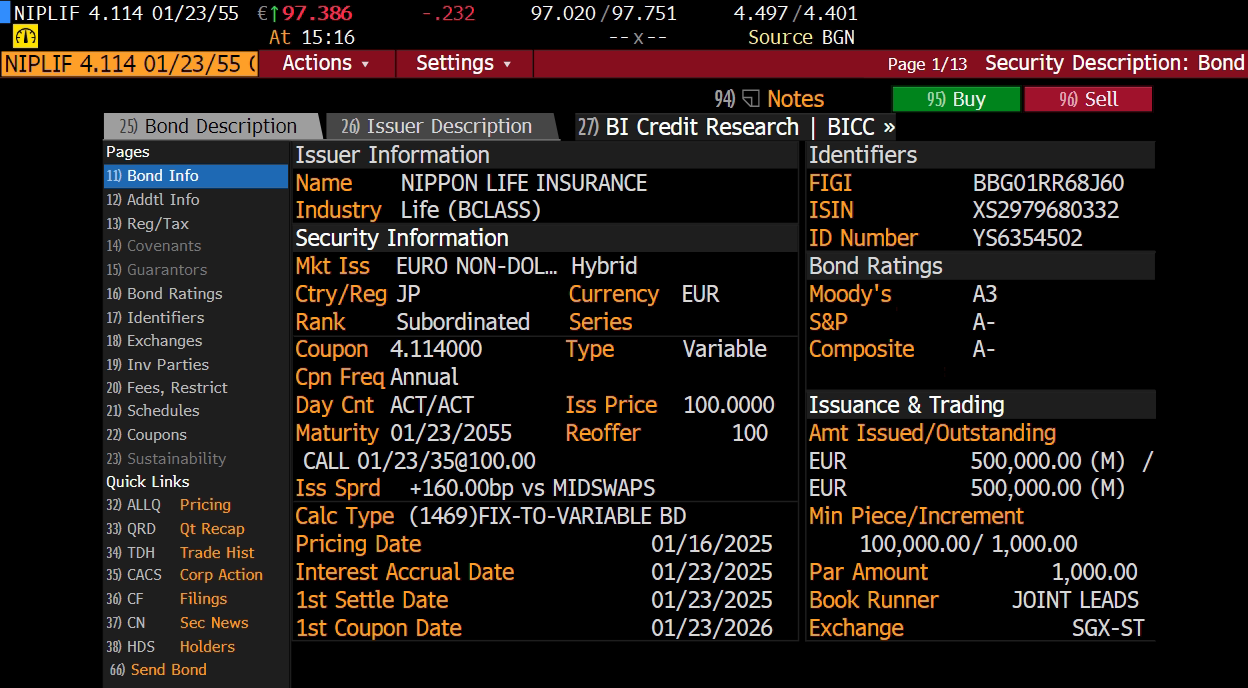The image size is (1248, 688).
Task: Click the bid/ask quote 97.020/97.751
Action: 603,13
